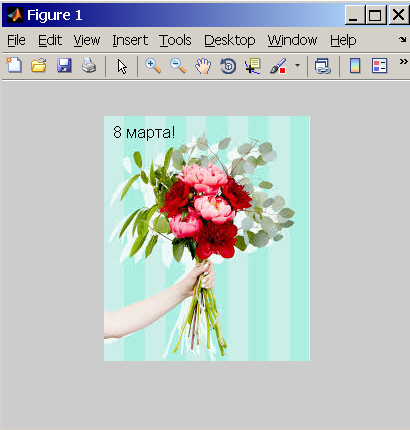The image size is (410, 430).
Task: Close the Figure 1 window
Action: click(398, 15)
